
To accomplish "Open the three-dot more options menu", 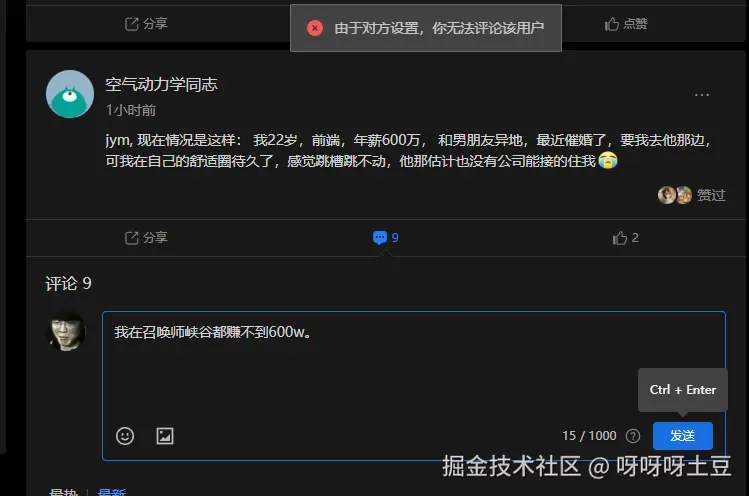I will coord(702,95).
